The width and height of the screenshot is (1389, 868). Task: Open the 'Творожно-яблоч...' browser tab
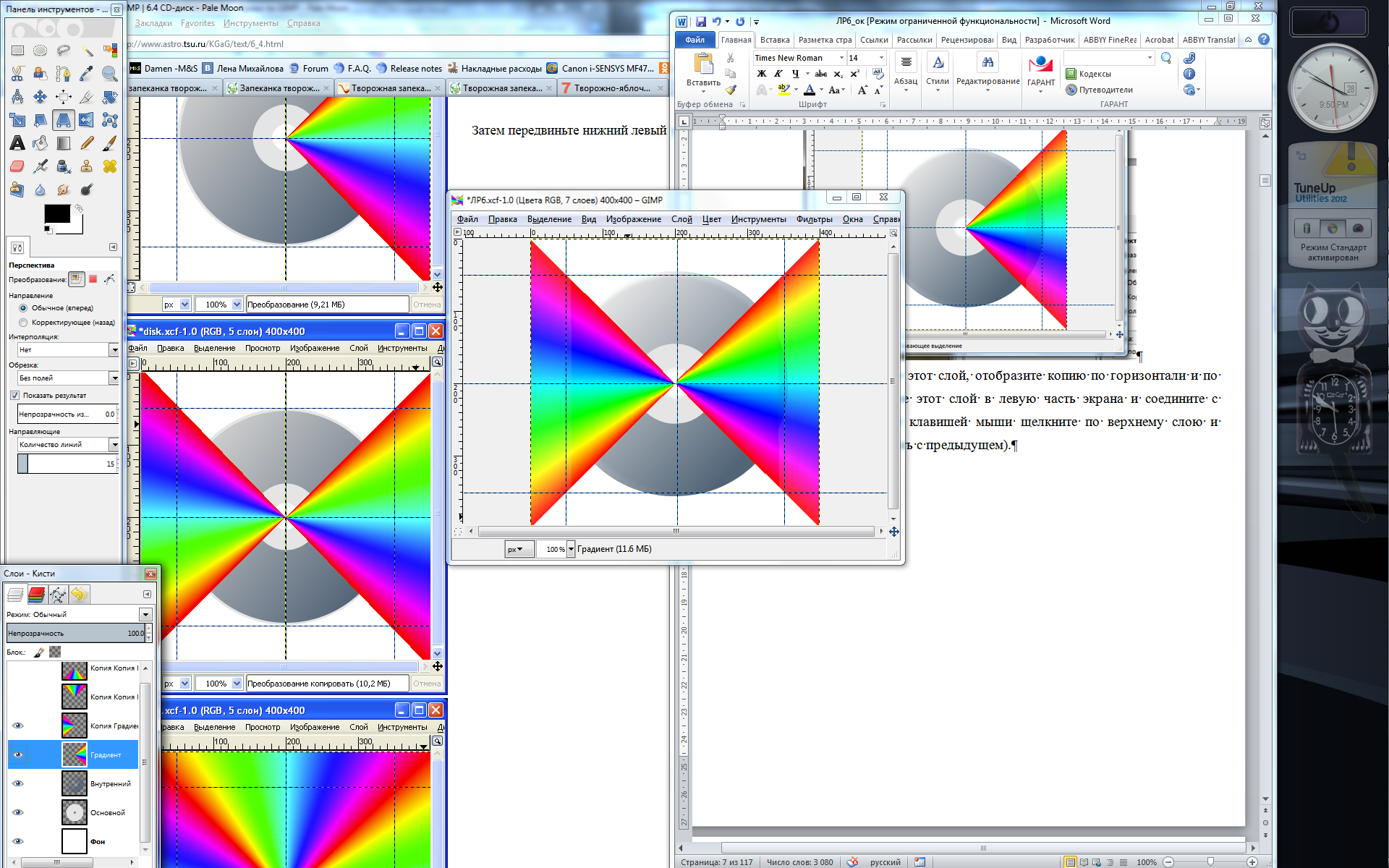[612, 88]
